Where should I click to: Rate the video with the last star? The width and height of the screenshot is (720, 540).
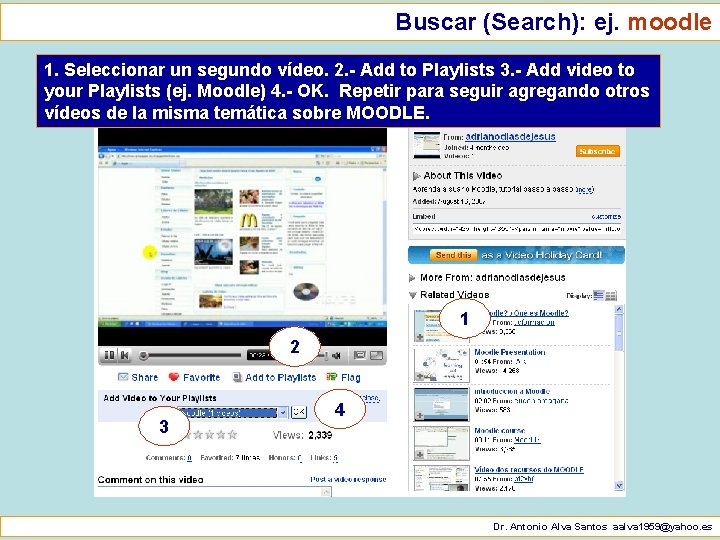232,434
